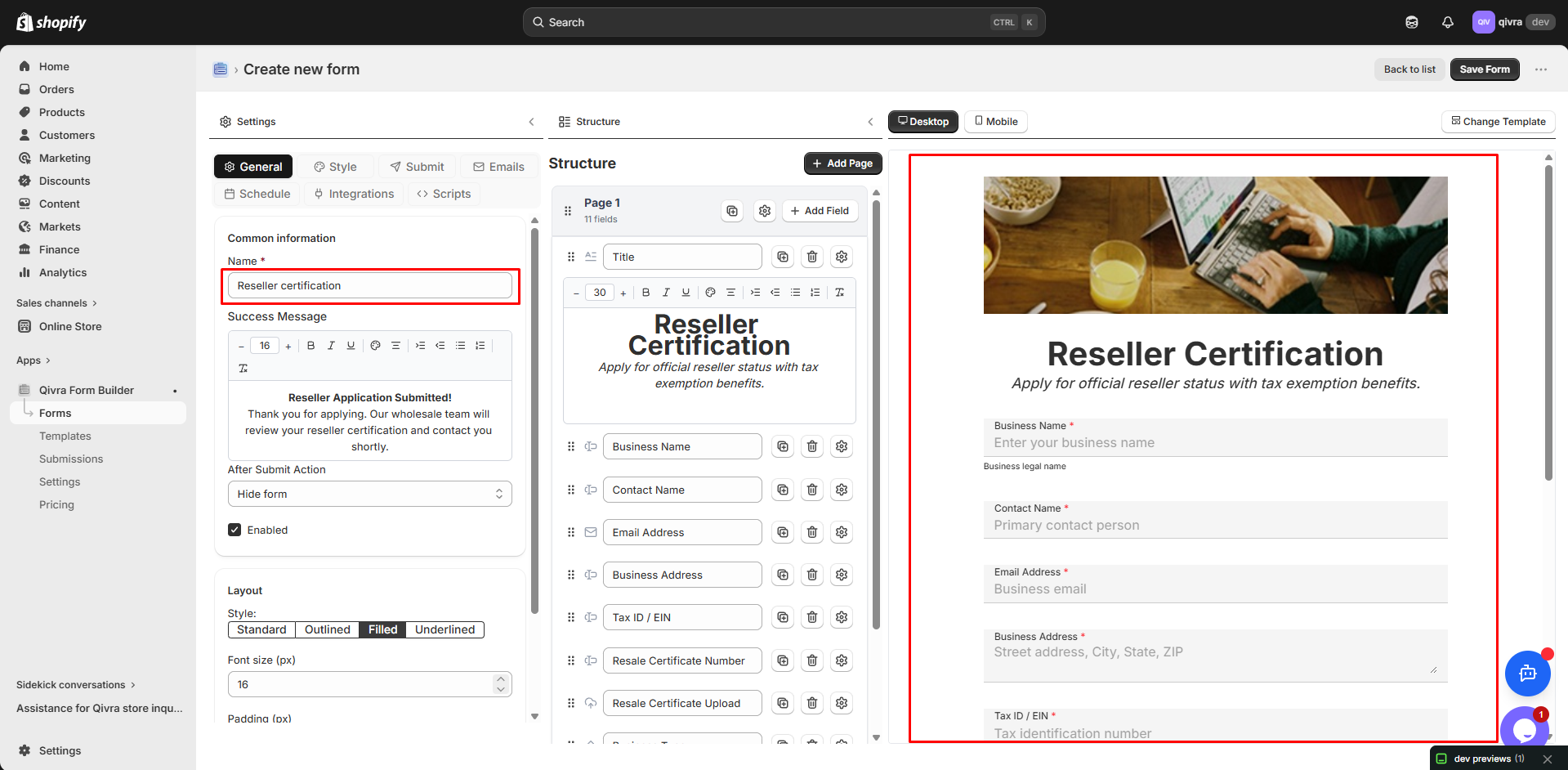Click Add Page button
Viewport: 1568px width, 770px height.
pos(842,163)
